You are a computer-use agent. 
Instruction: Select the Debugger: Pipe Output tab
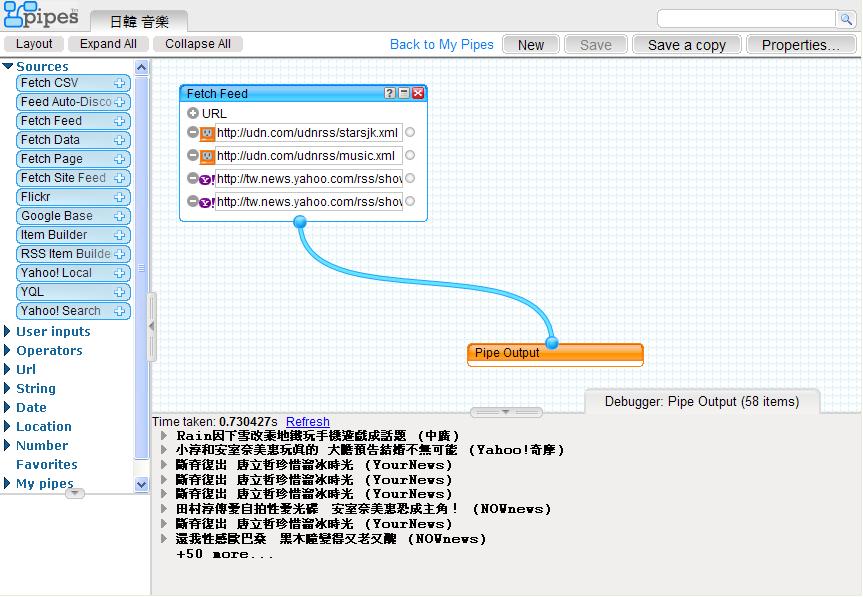[702, 402]
